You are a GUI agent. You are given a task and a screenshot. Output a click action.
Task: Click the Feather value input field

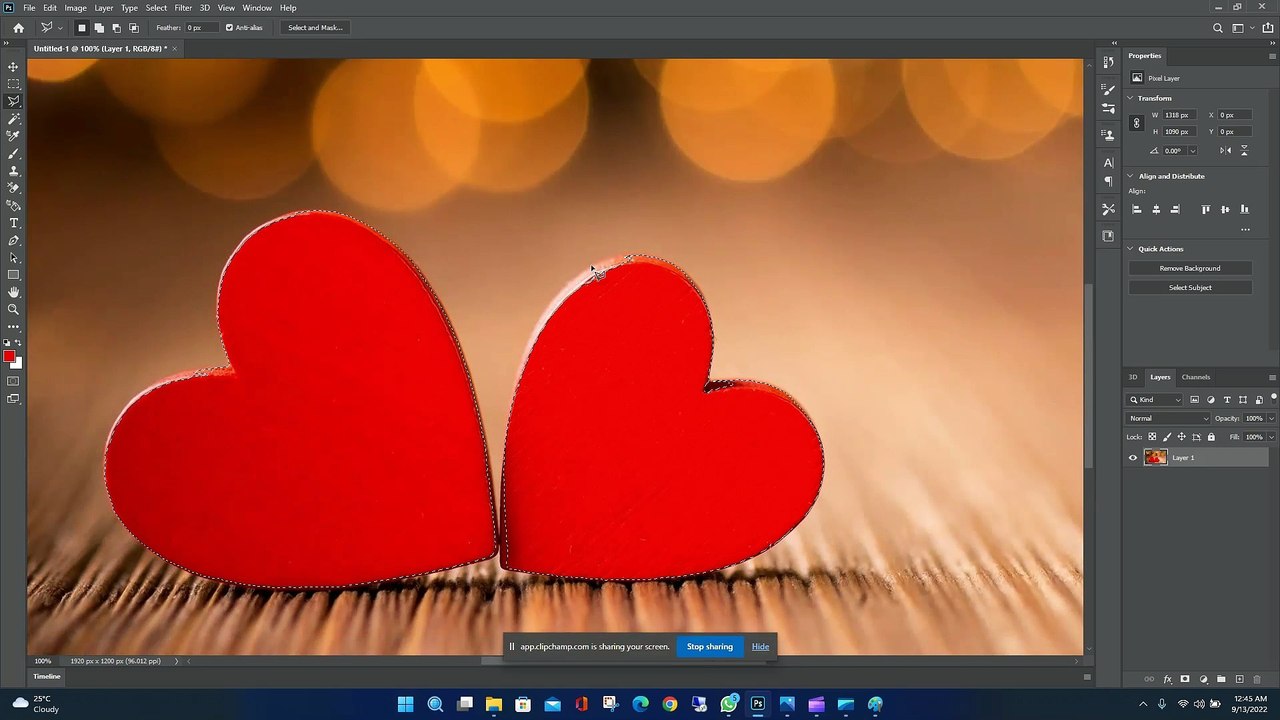pos(200,28)
